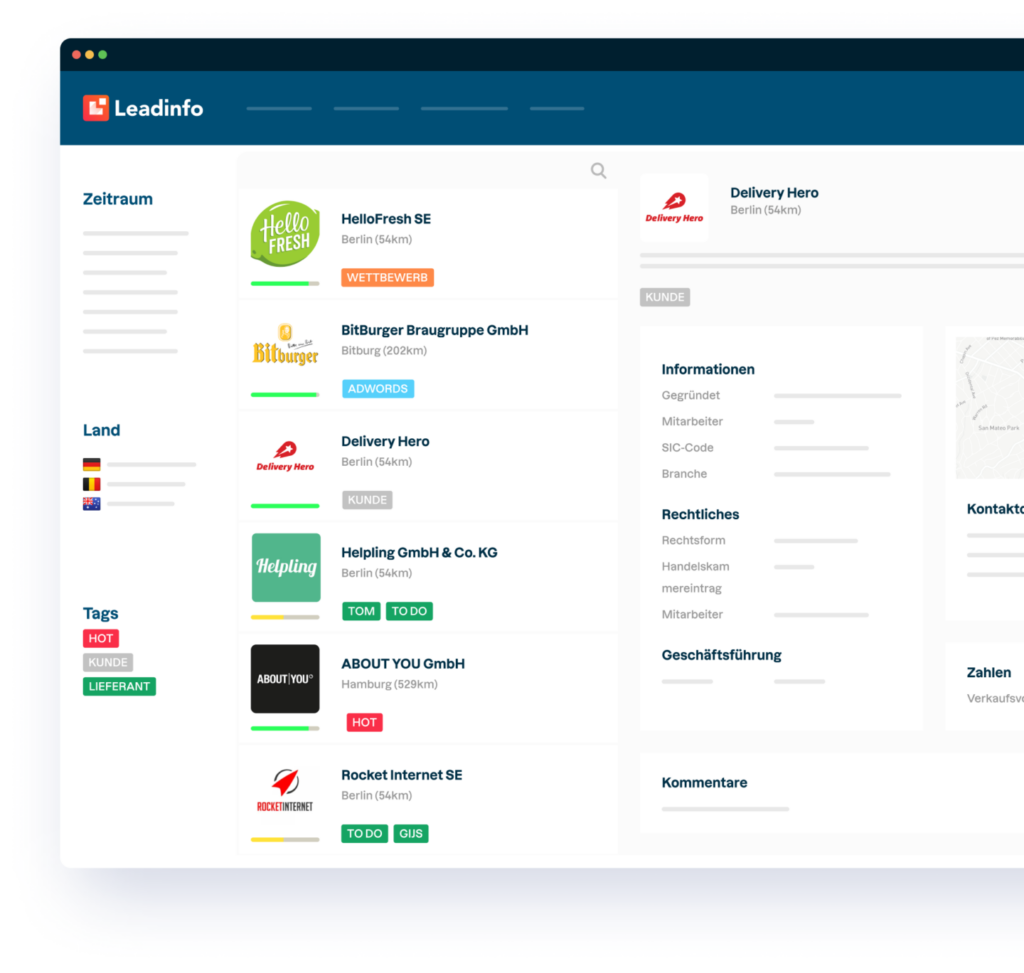Open the Rocket Internet logo entry

tap(285, 789)
